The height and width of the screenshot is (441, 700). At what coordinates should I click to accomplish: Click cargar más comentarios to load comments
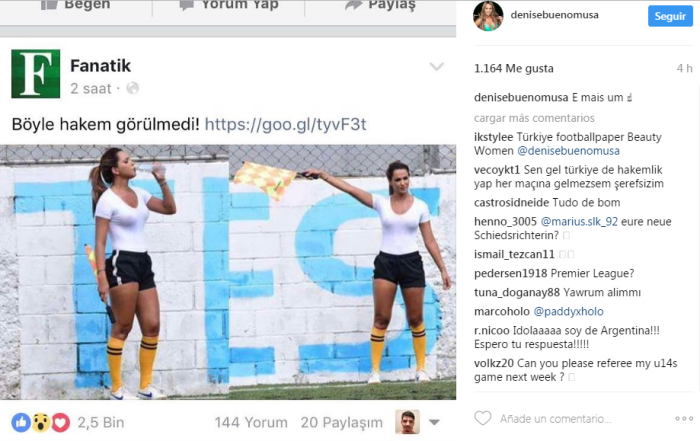tap(534, 118)
